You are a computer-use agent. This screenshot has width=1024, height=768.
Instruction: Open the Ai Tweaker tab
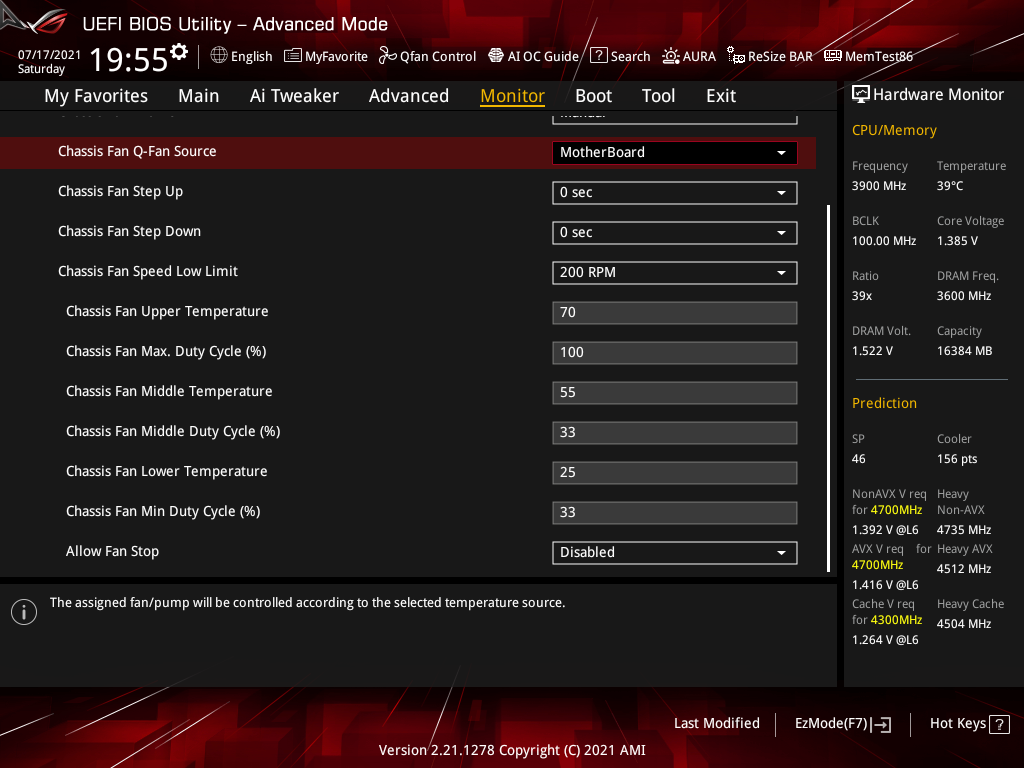tap(294, 96)
